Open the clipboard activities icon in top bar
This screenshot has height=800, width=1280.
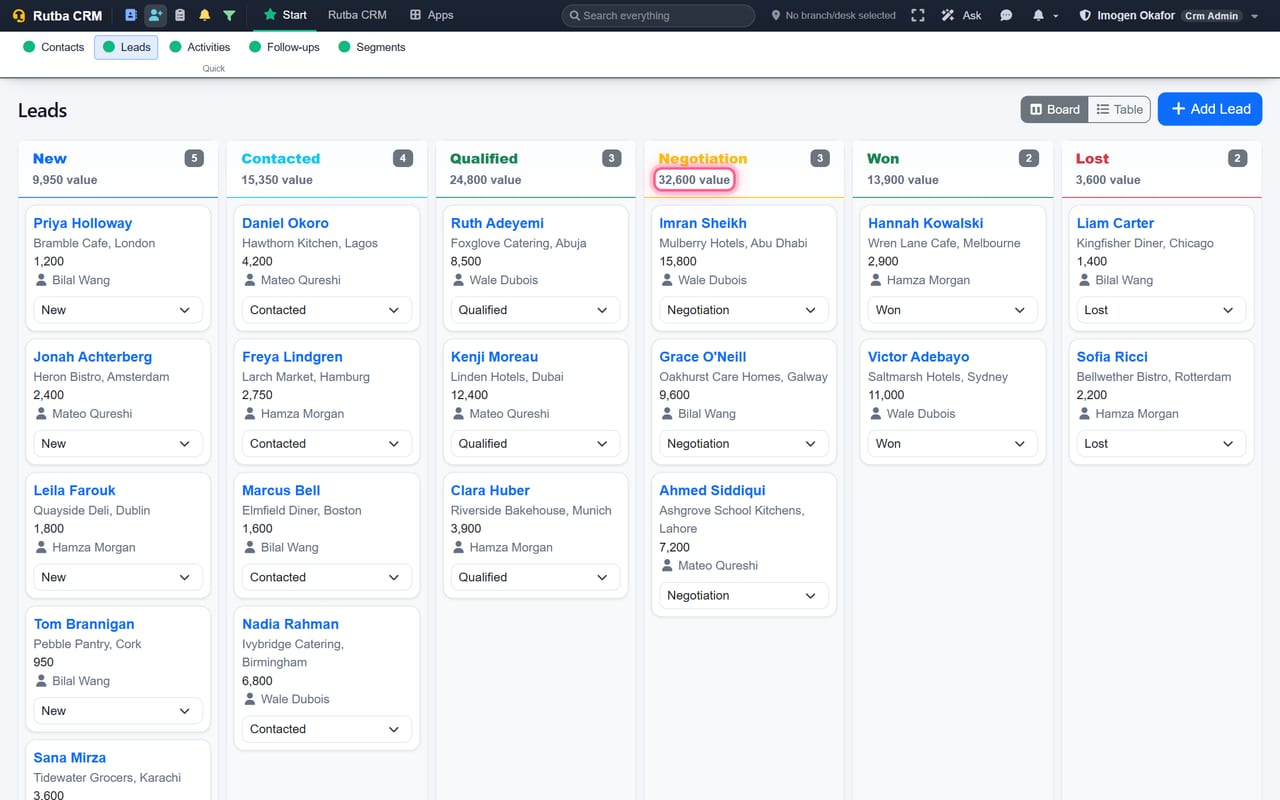(x=180, y=15)
